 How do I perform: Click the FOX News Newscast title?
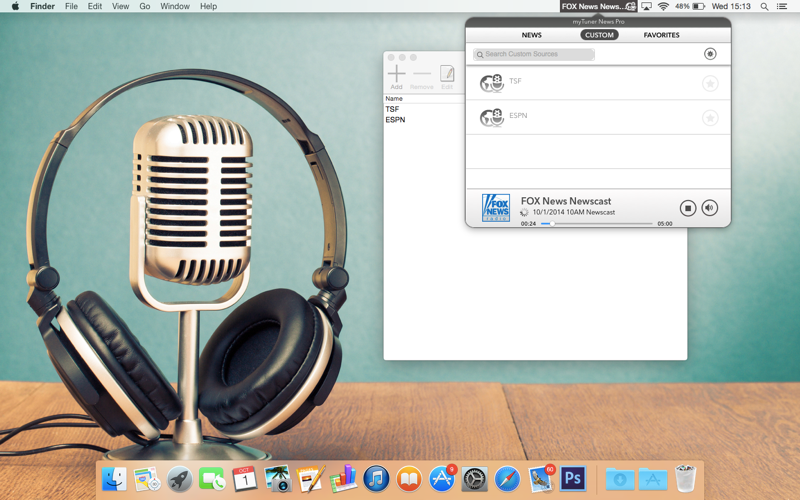click(x=566, y=201)
